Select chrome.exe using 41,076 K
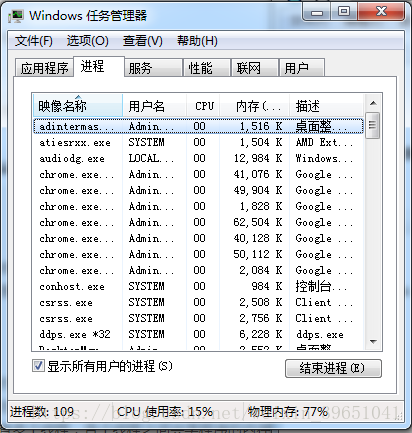 click(198, 174)
